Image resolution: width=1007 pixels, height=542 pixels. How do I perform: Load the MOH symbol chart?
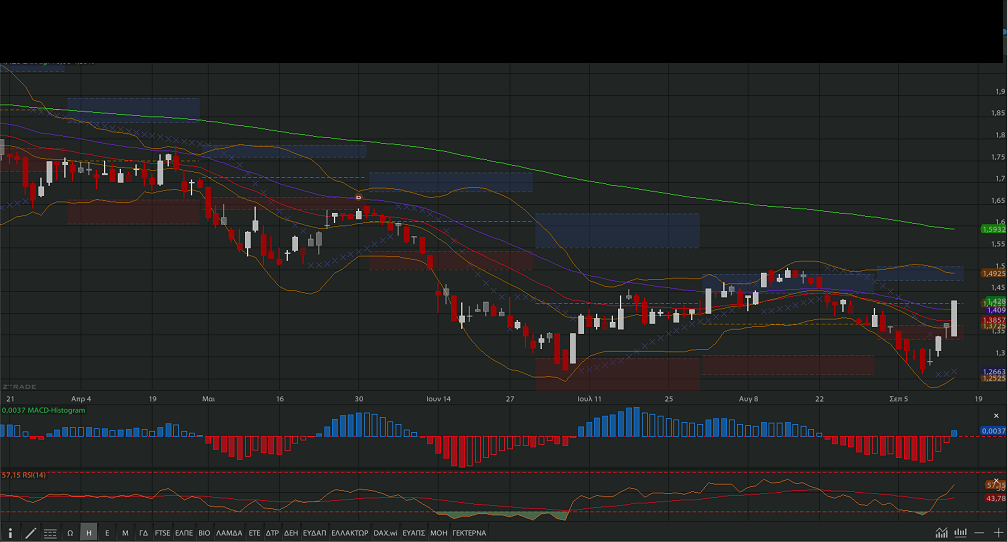(439, 533)
